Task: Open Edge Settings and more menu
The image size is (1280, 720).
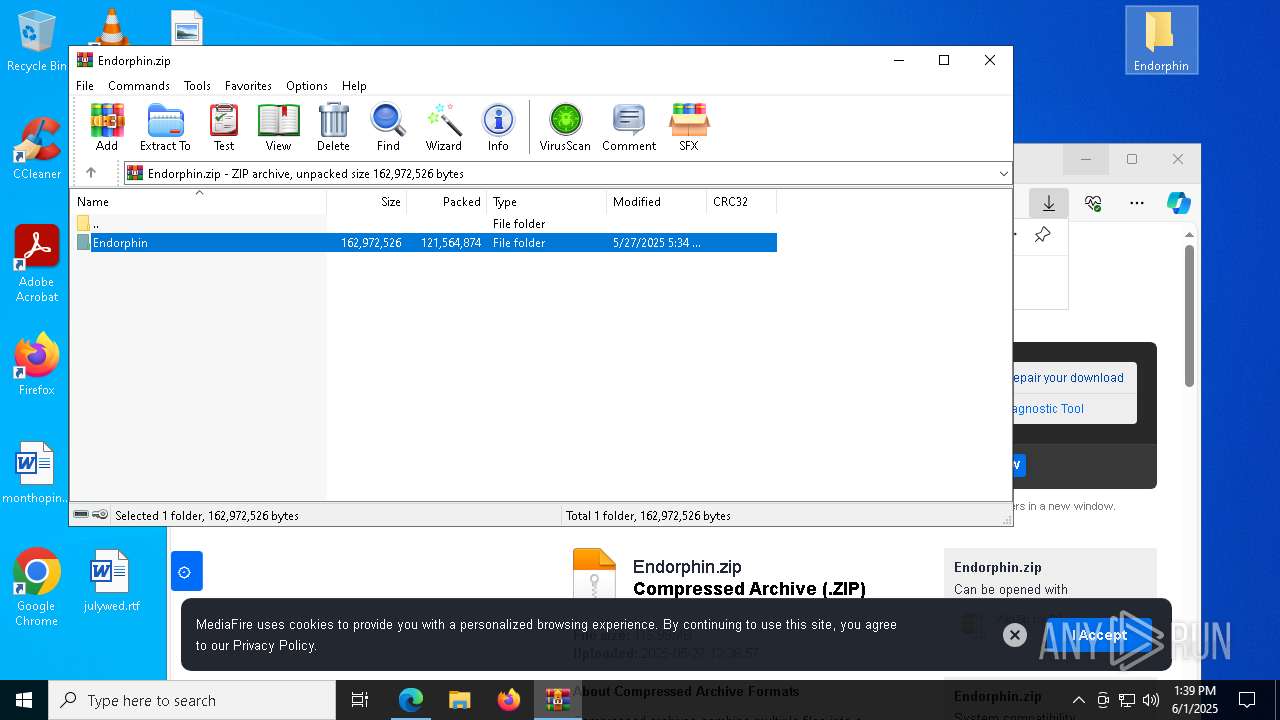Action: click(1137, 203)
